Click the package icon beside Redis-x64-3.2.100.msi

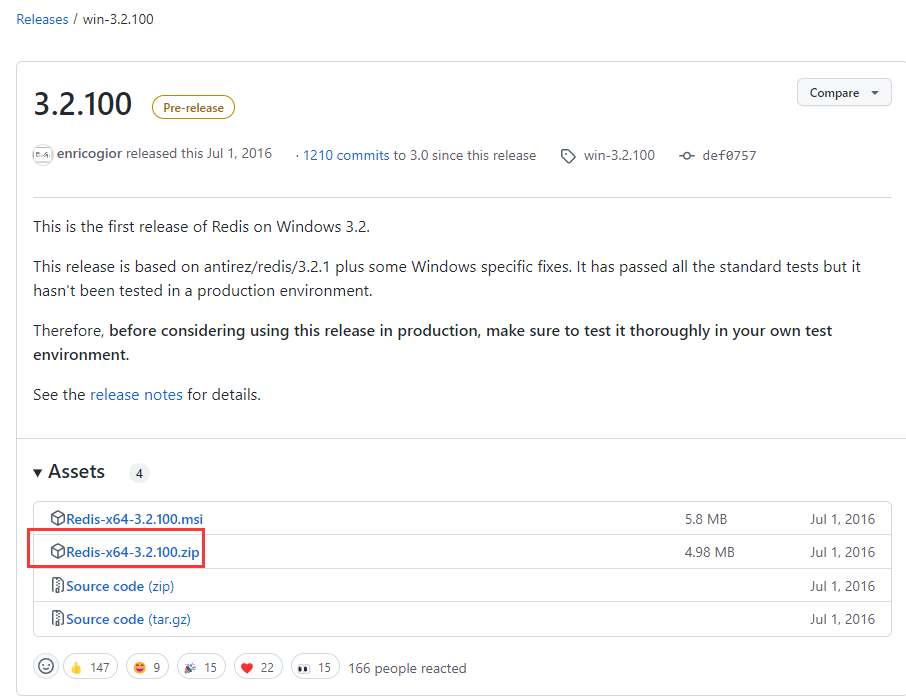point(58,519)
